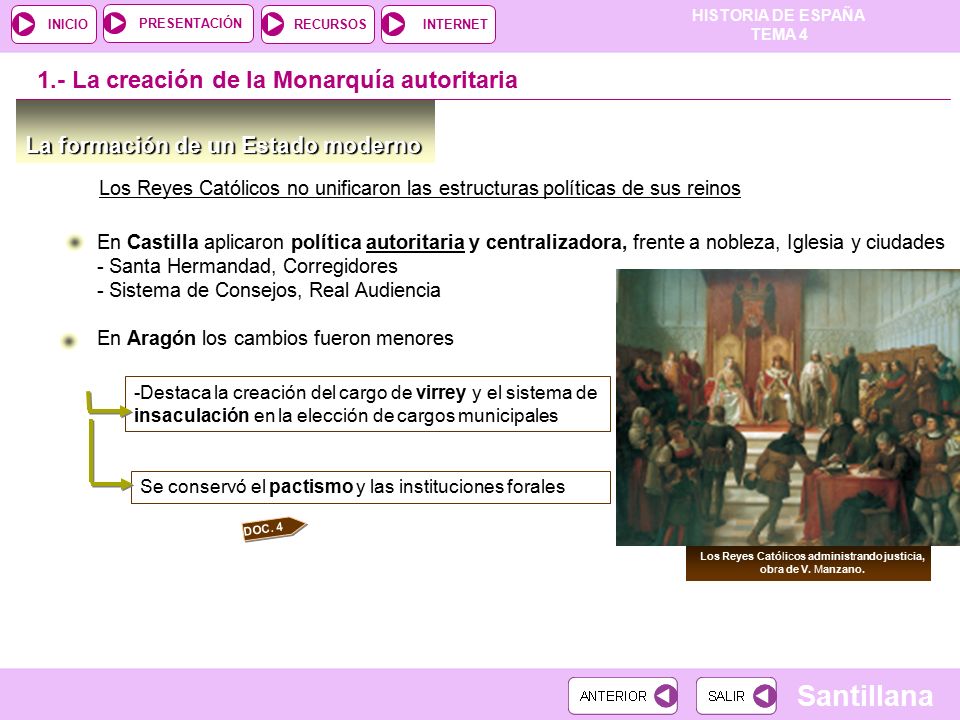Screen dimensions: 960x720
Task: Click the ANTERIOR back arrow icon
Action: [665, 696]
